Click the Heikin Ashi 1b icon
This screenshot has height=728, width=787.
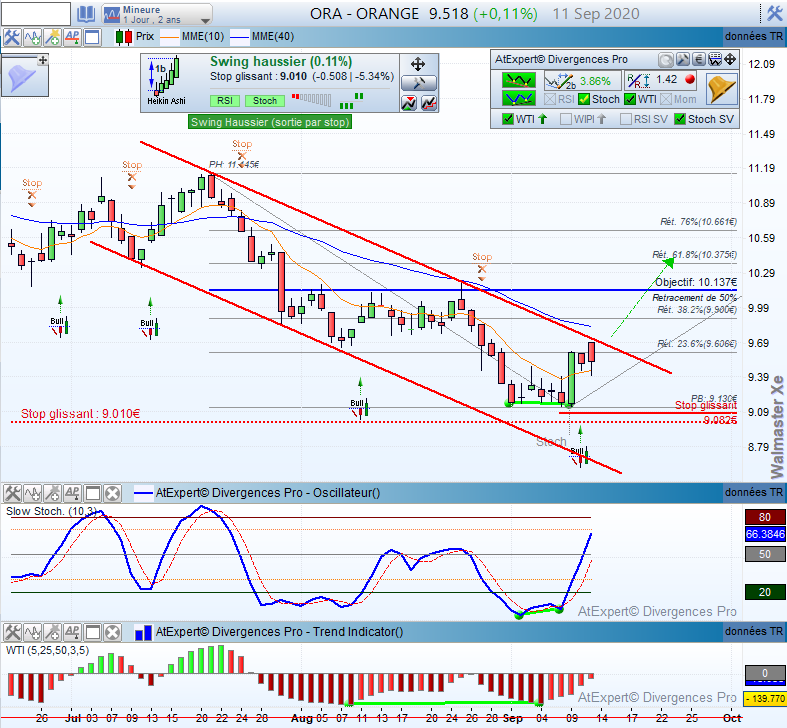click(166, 80)
